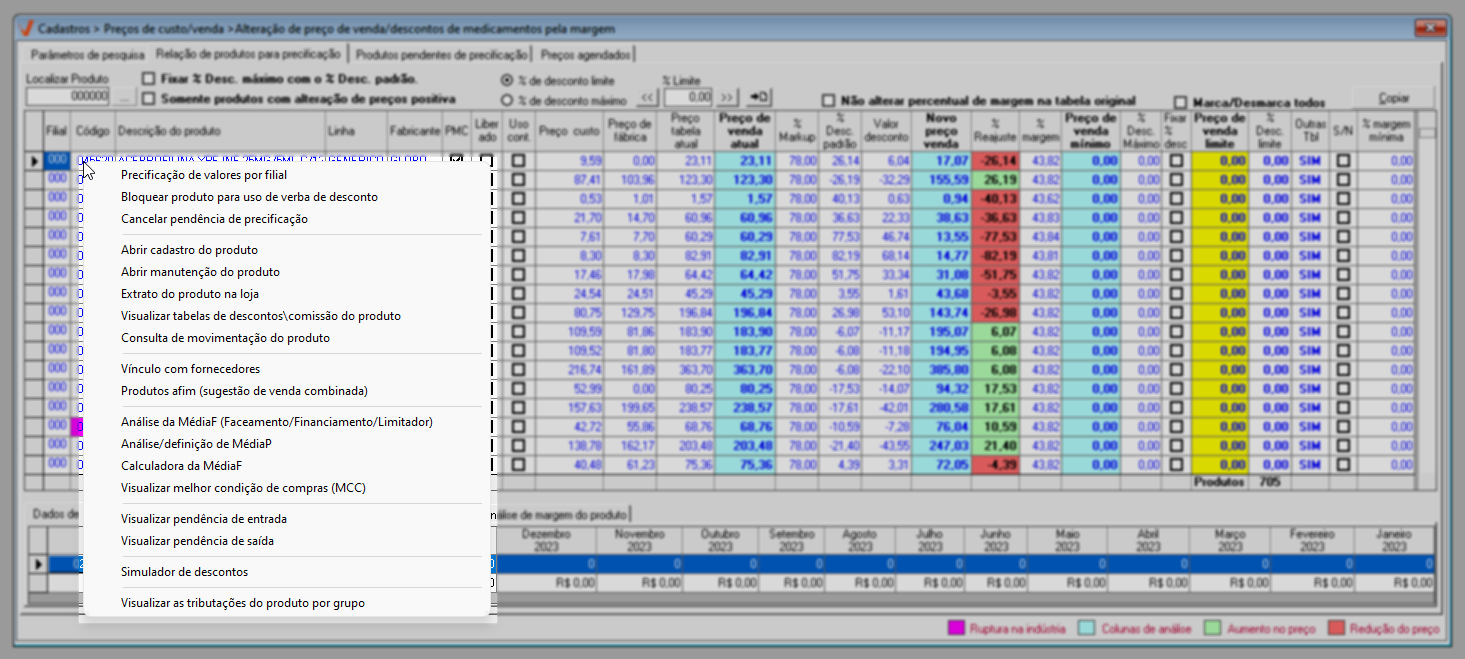This screenshot has height=659, width=1465.
Task: Check 'Não alterar percentual de margem na tabela original'
Action: pyautogui.click(x=828, y=101)
